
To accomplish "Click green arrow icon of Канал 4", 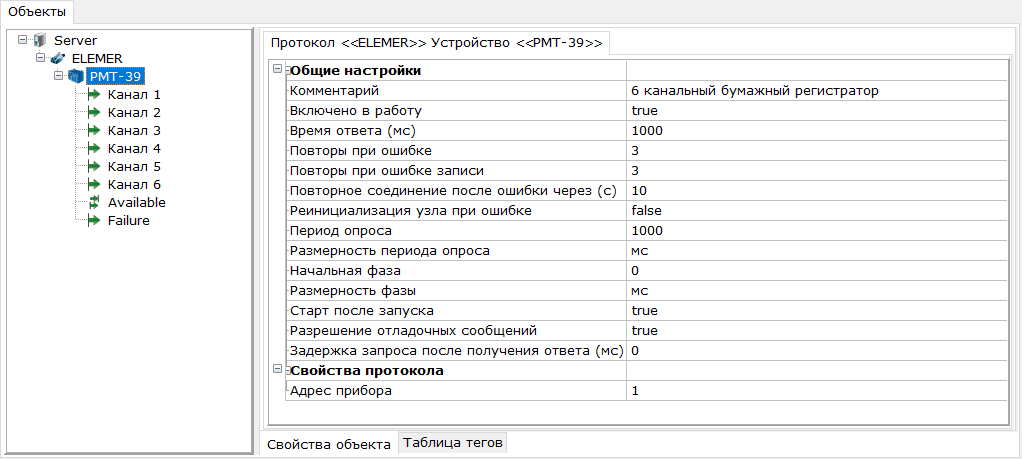I will 93,148.
